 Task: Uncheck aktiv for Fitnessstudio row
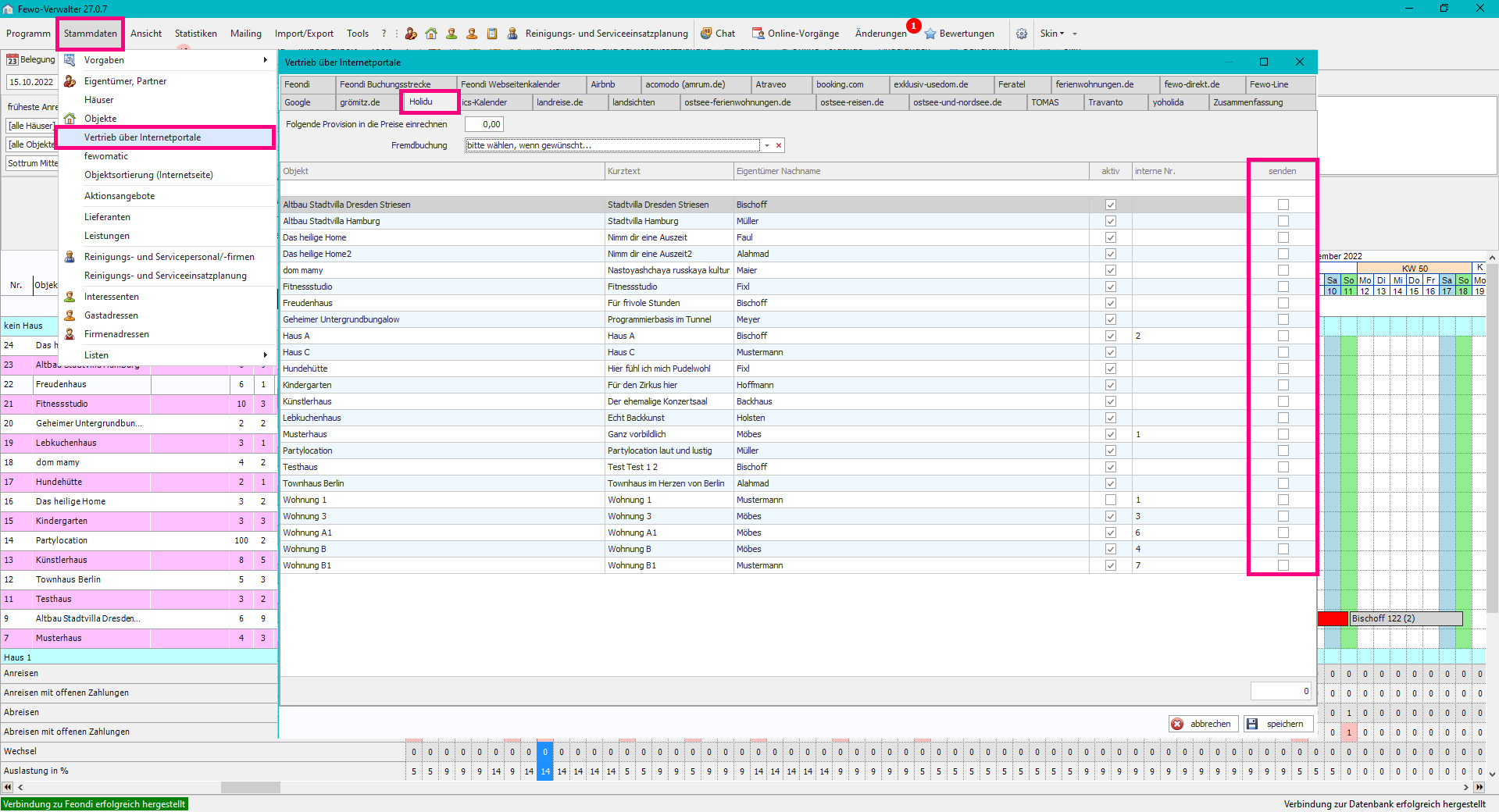(x=1111, y=287)
